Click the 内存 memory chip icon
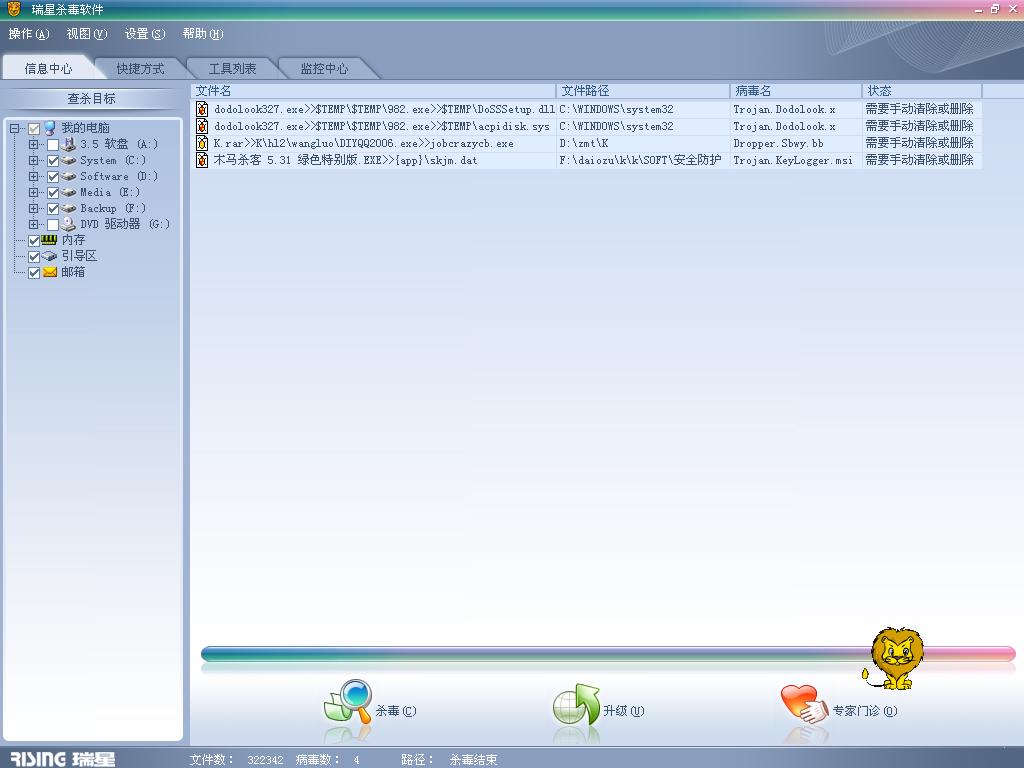 pyautogui.click(x=50, y=240)
